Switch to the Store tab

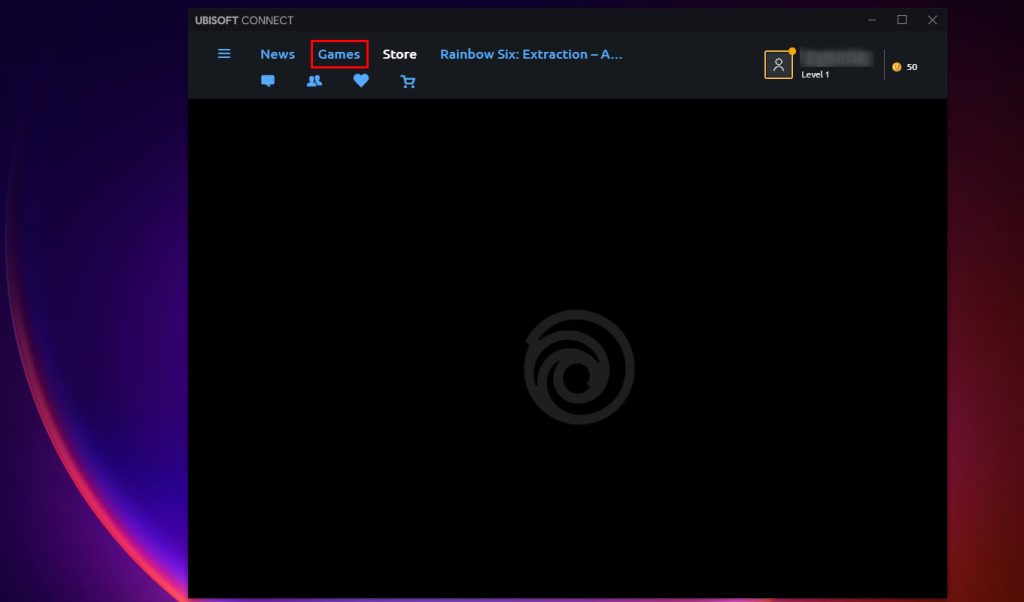(x=400, y=54)
